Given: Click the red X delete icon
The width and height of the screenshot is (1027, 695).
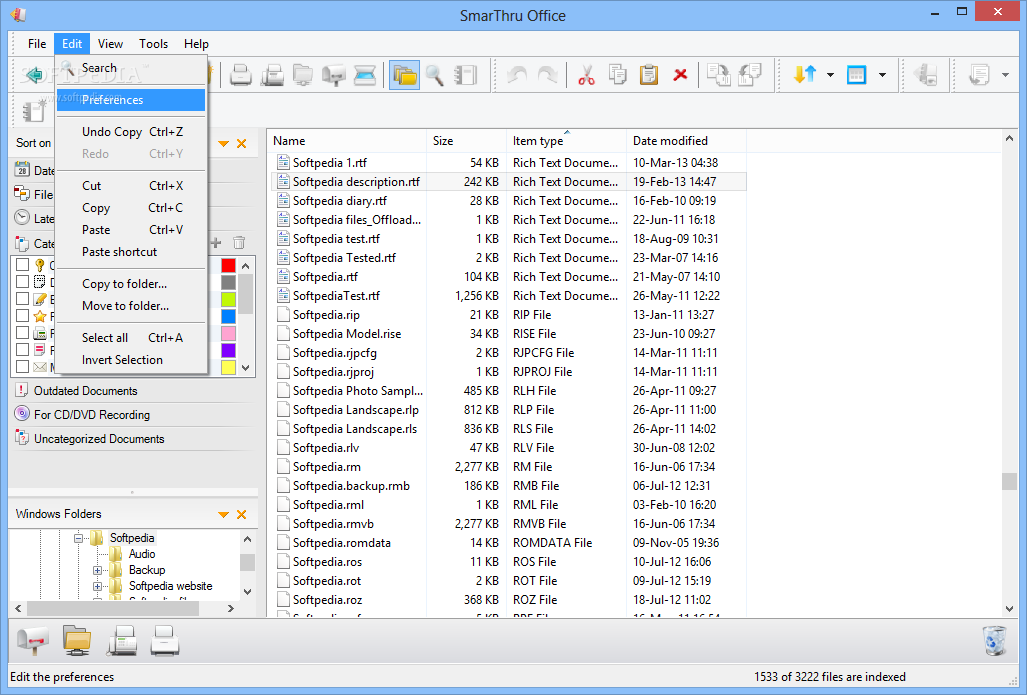Looking at the screenshot, I should [680, 75].
